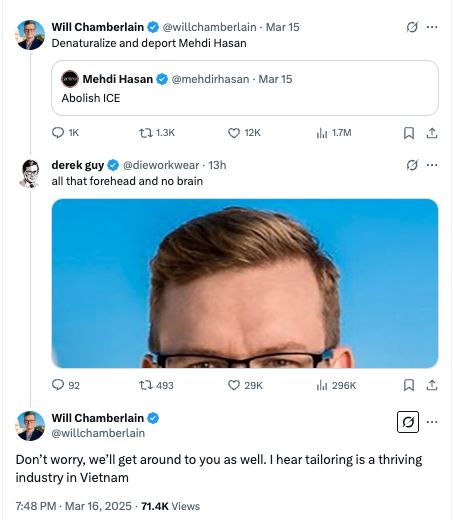Reply to Will Chamberlain's first tweet
Screen dimensions: 453x520
[x=65, y=133]
